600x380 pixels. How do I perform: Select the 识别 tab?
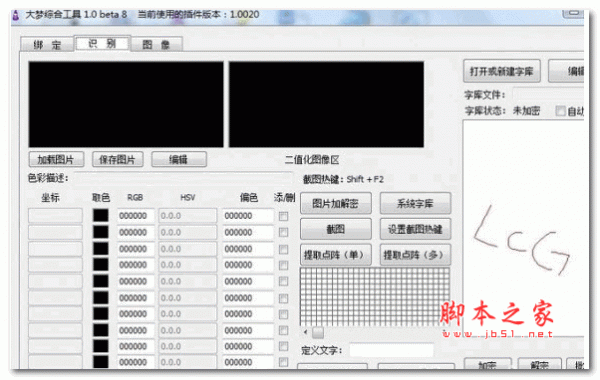pyautogui.click(x=102, y=43)
